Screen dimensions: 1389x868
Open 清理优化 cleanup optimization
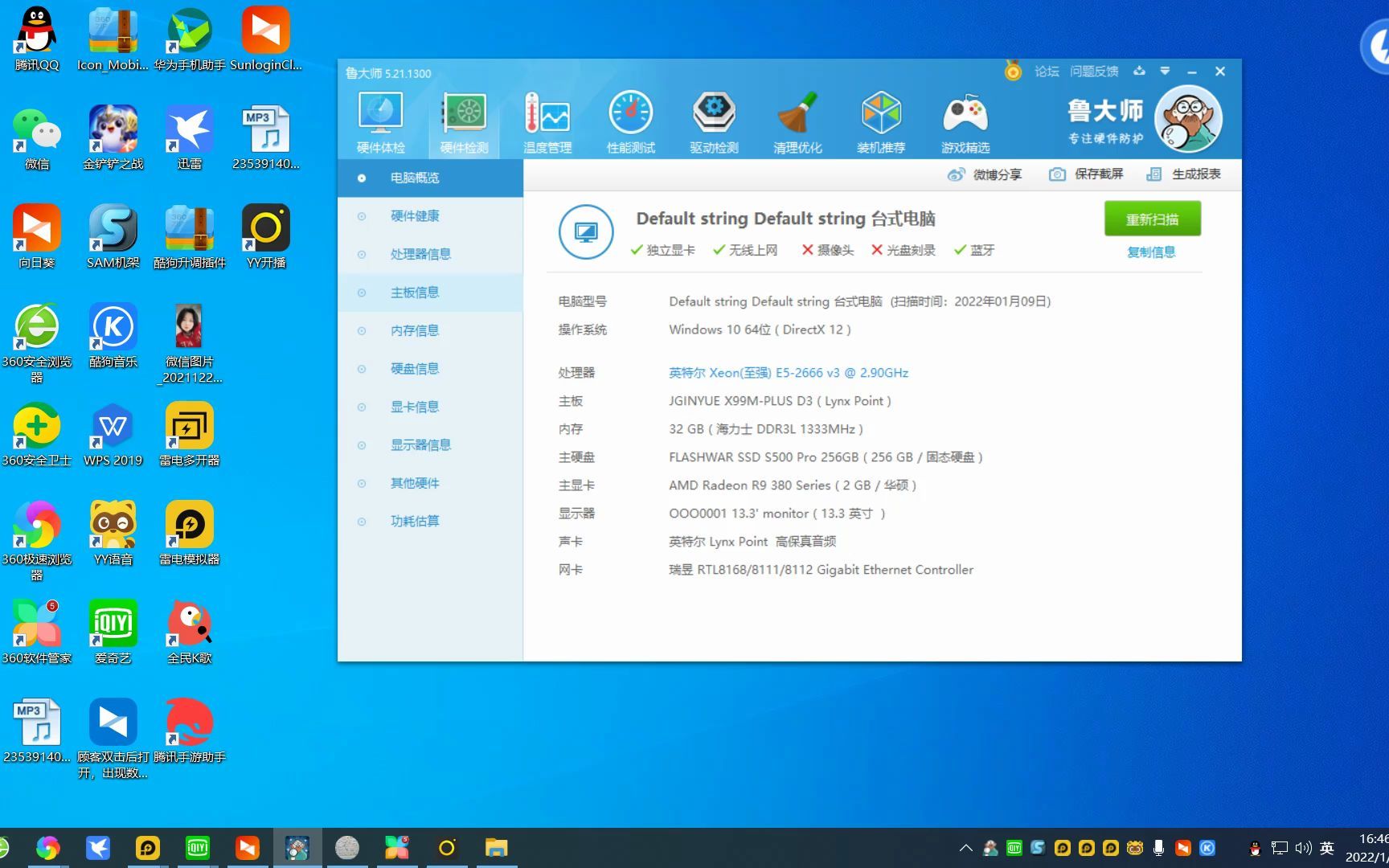click(797, 122)
